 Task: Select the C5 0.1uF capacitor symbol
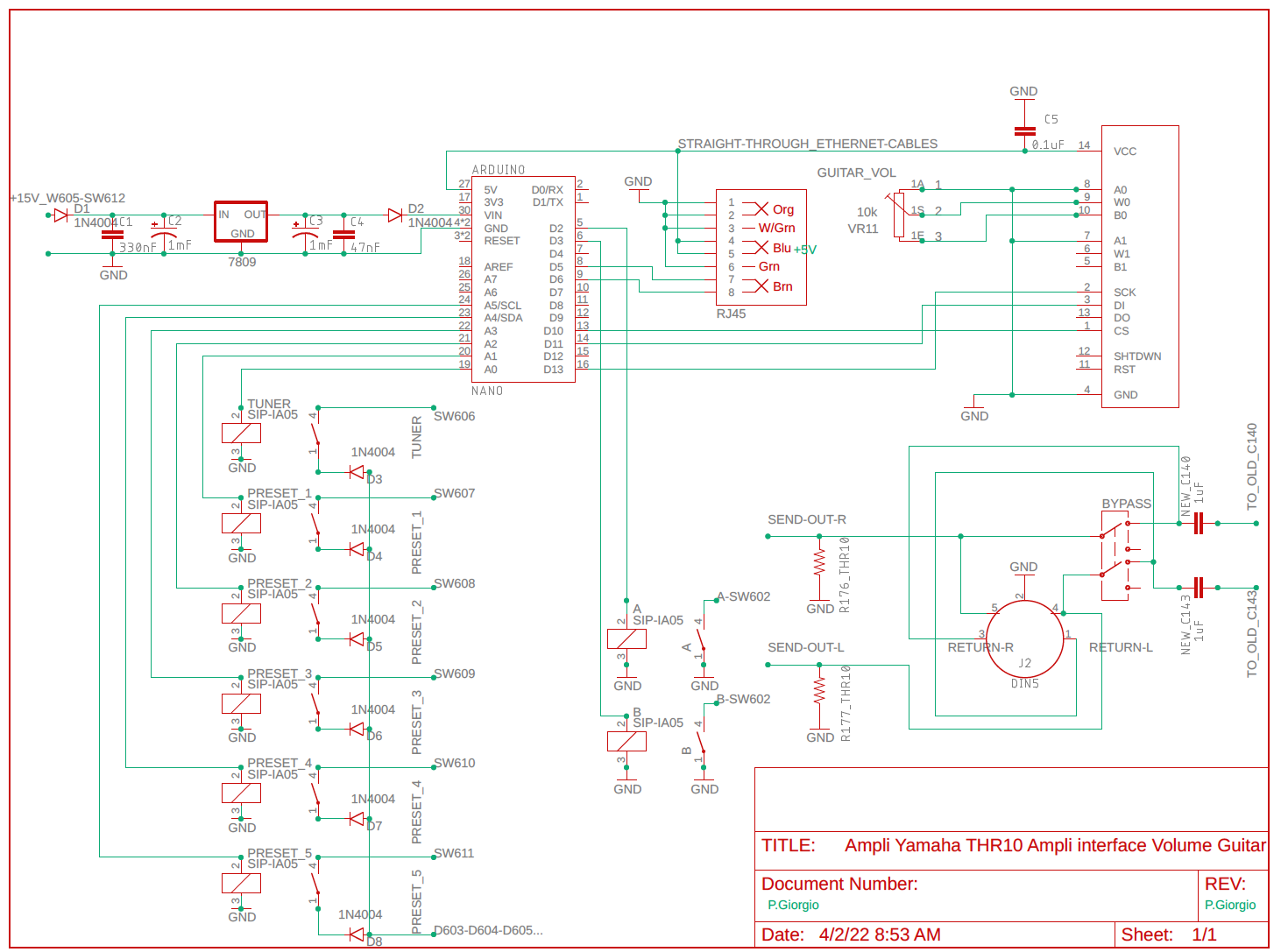click(1024, 130)
